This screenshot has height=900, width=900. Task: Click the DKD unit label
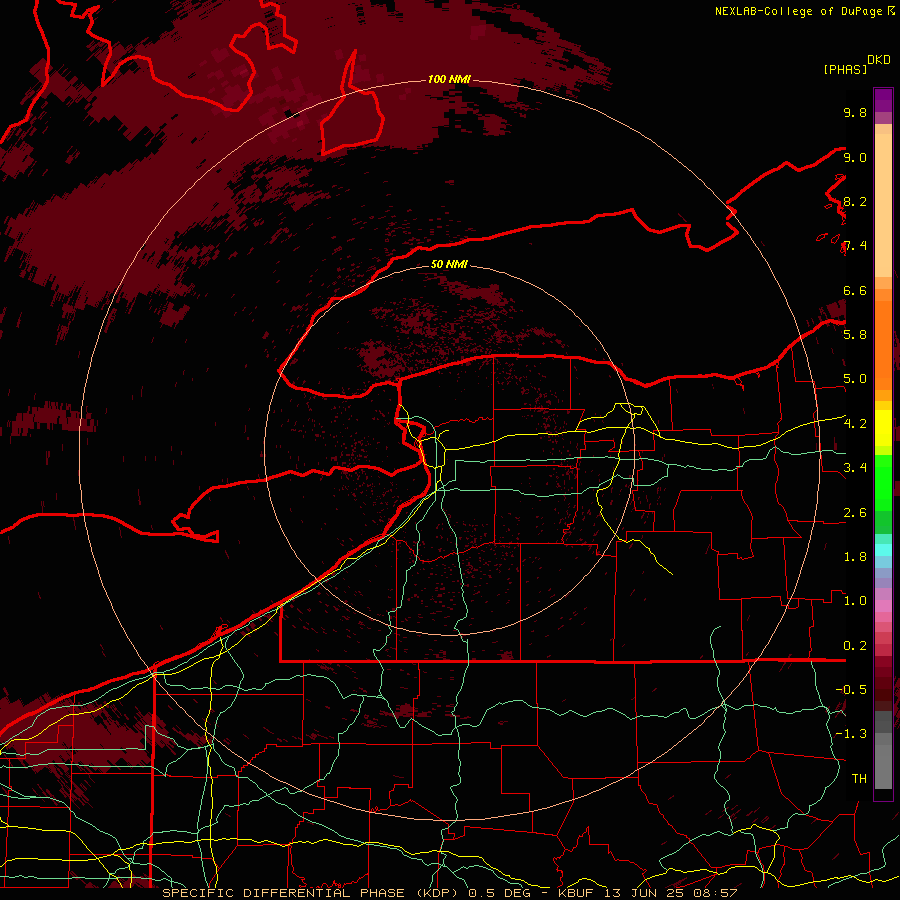[x=879, y=60]
